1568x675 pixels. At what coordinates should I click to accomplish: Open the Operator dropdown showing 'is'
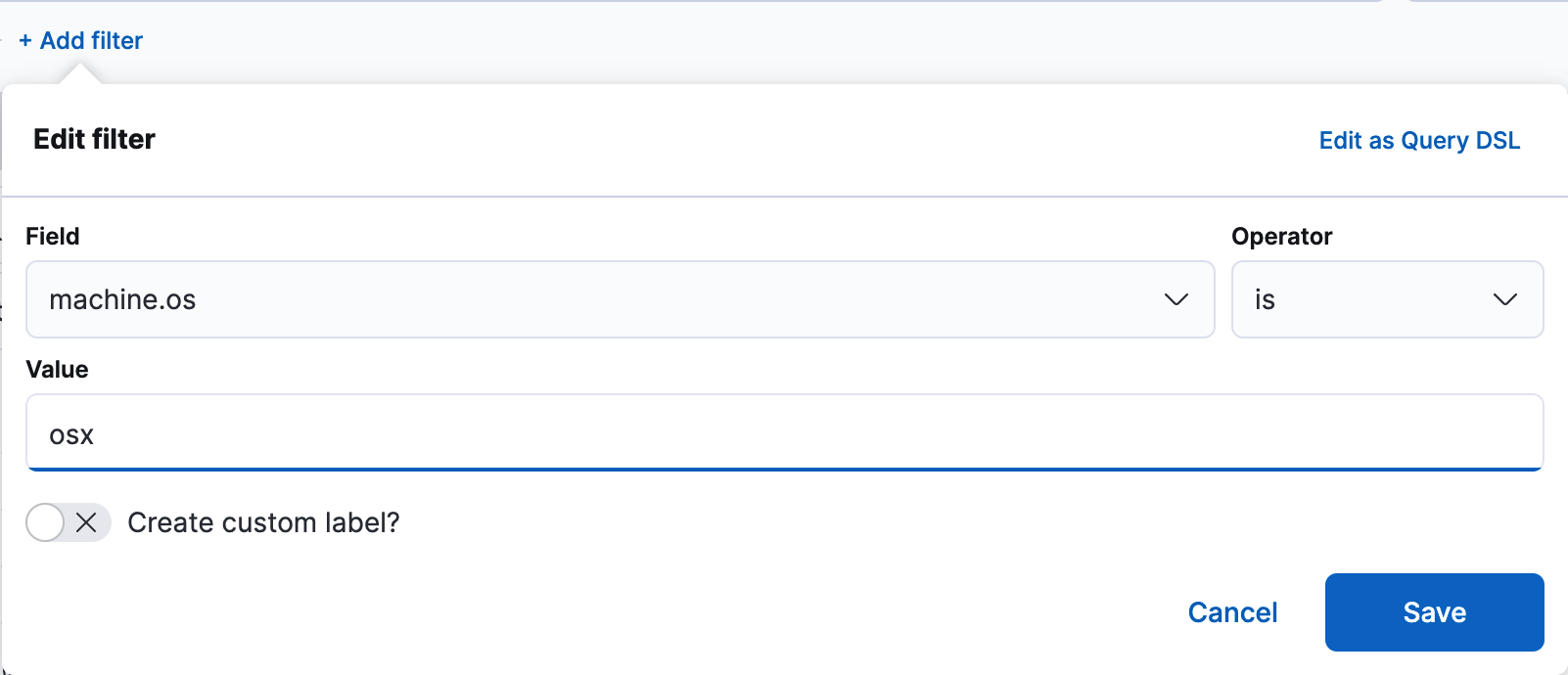1387,299
